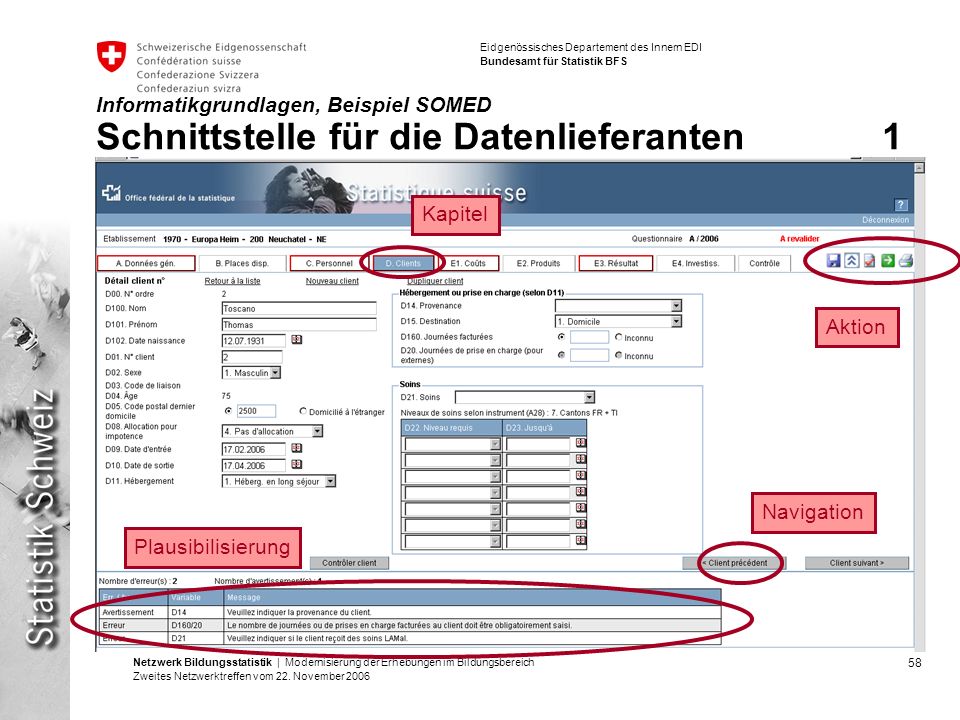This screenshot has width=960, height=720.
Task: Select the Domicilié à l'étranger radio button
Action: [x=303, y=411]
